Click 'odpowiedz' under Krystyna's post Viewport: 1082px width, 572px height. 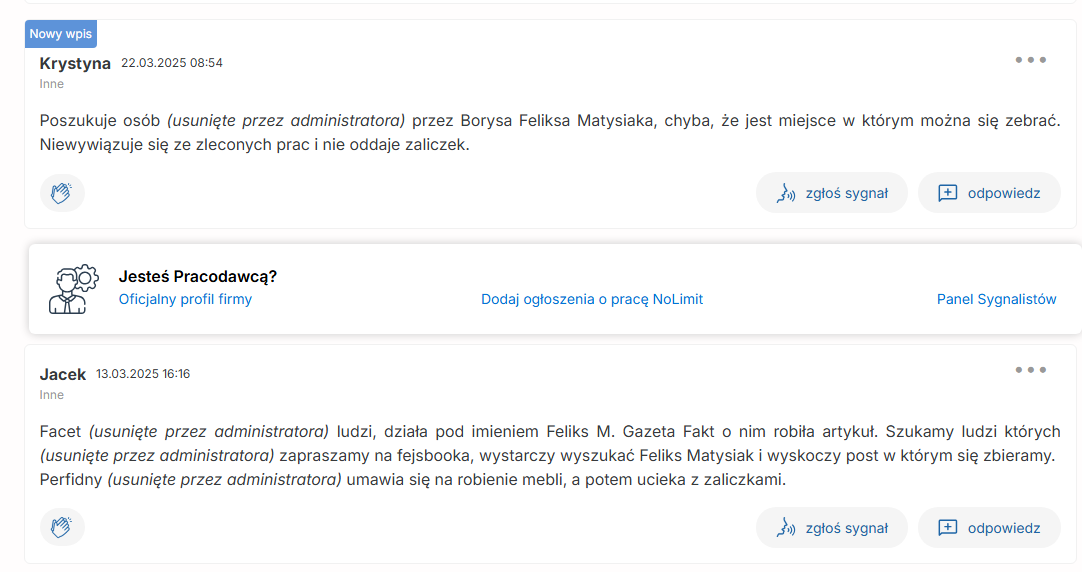tap(989, 193)
